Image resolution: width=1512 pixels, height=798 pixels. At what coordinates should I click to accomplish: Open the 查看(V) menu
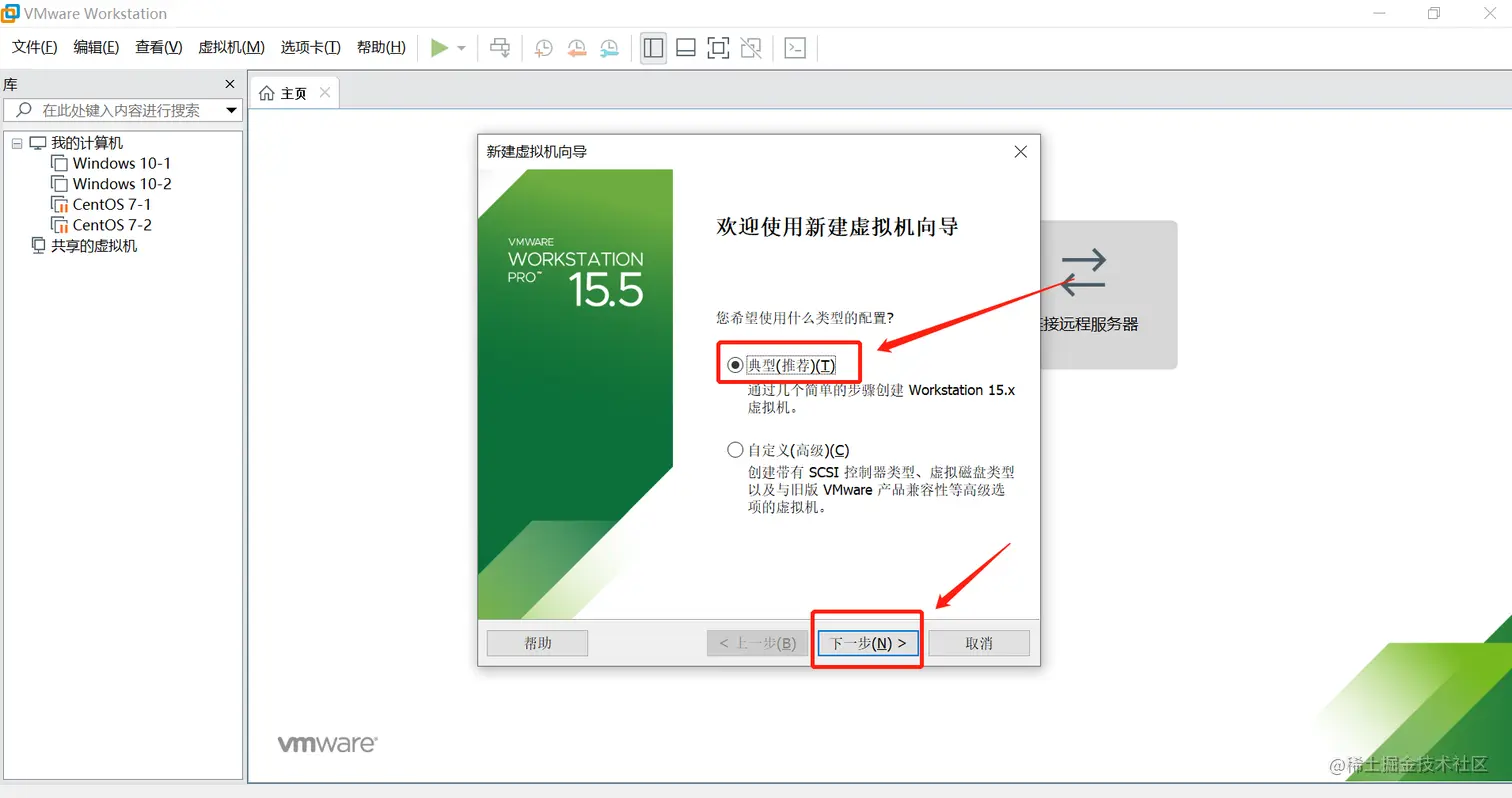159,47
